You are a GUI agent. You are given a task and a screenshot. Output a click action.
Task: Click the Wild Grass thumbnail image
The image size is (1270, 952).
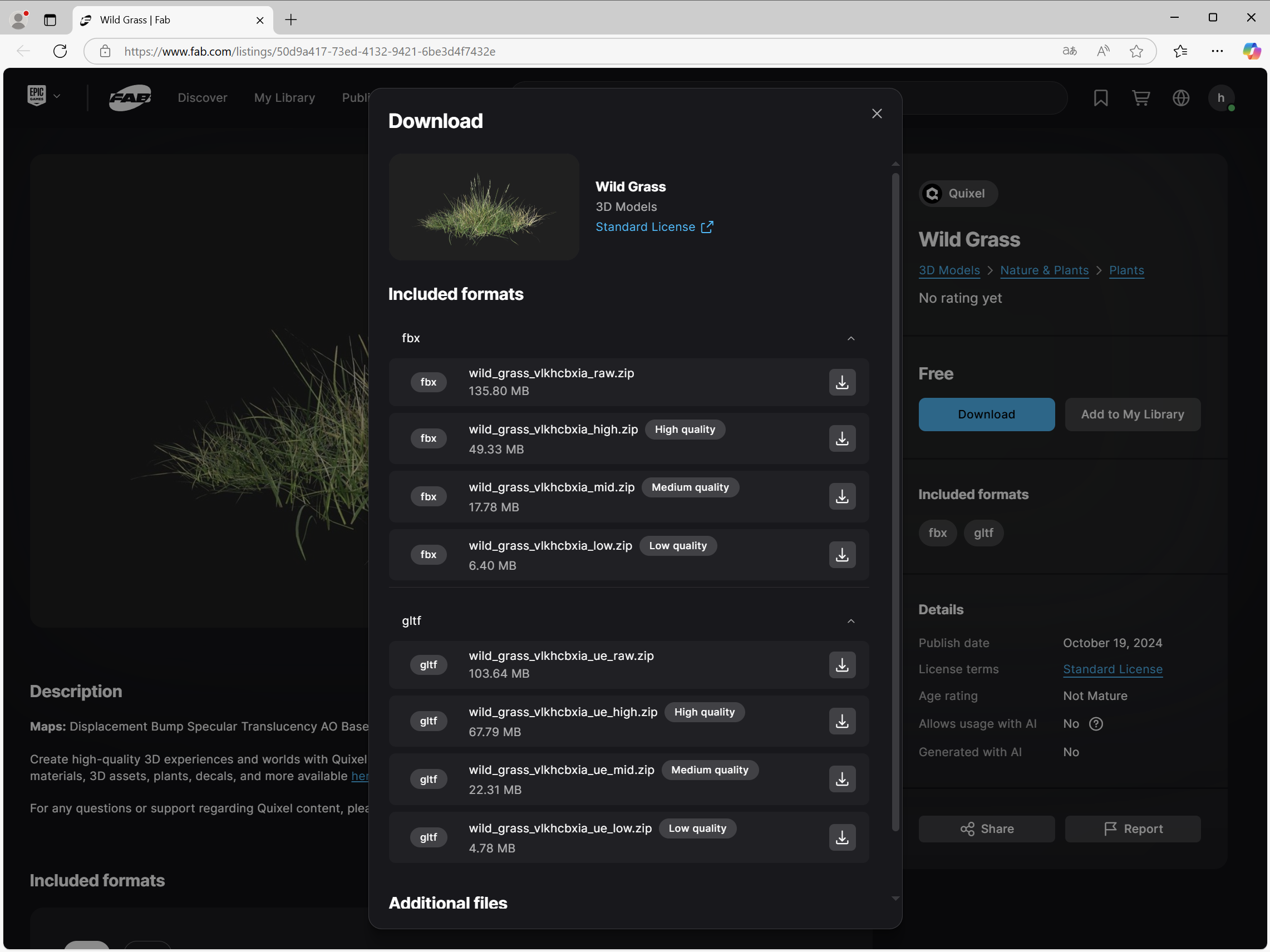pos(484,207)
